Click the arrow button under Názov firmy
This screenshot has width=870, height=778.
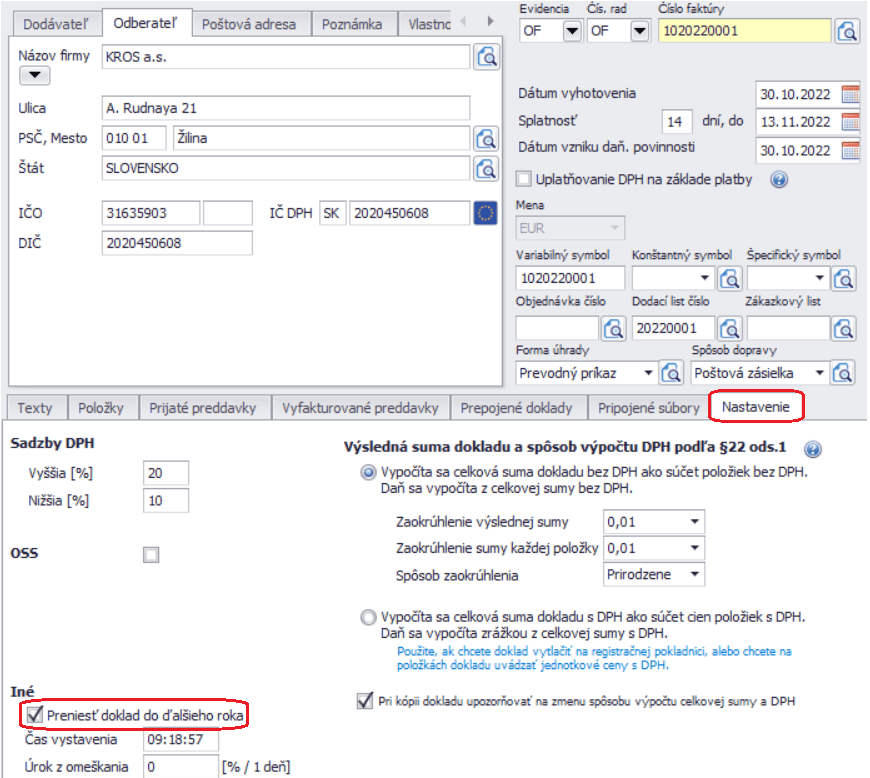[34, 75]
